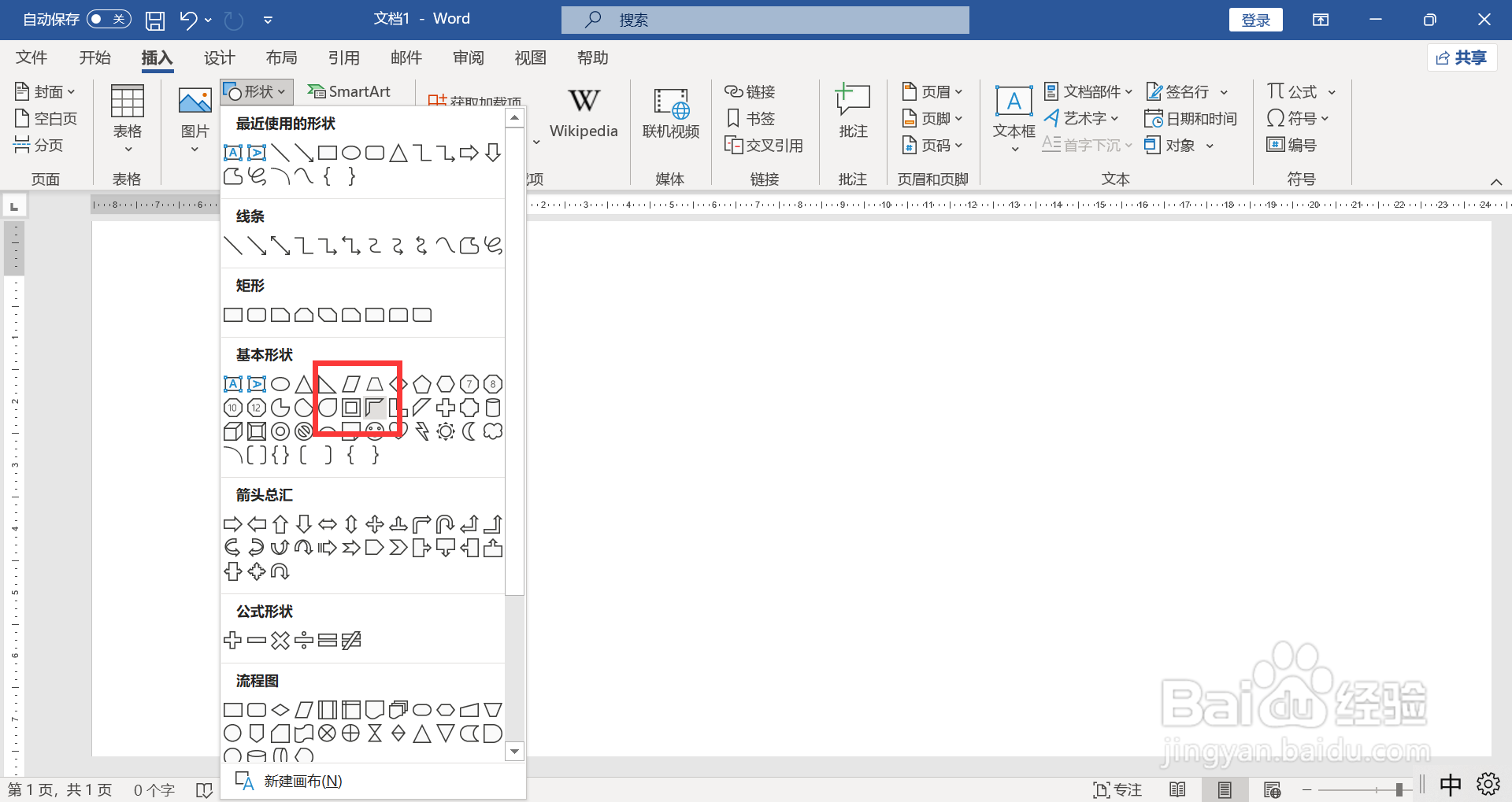This screenshot has width=1512, height=802.
Task: Switch to Print Layout view
Action: (x=1225, y=789)
